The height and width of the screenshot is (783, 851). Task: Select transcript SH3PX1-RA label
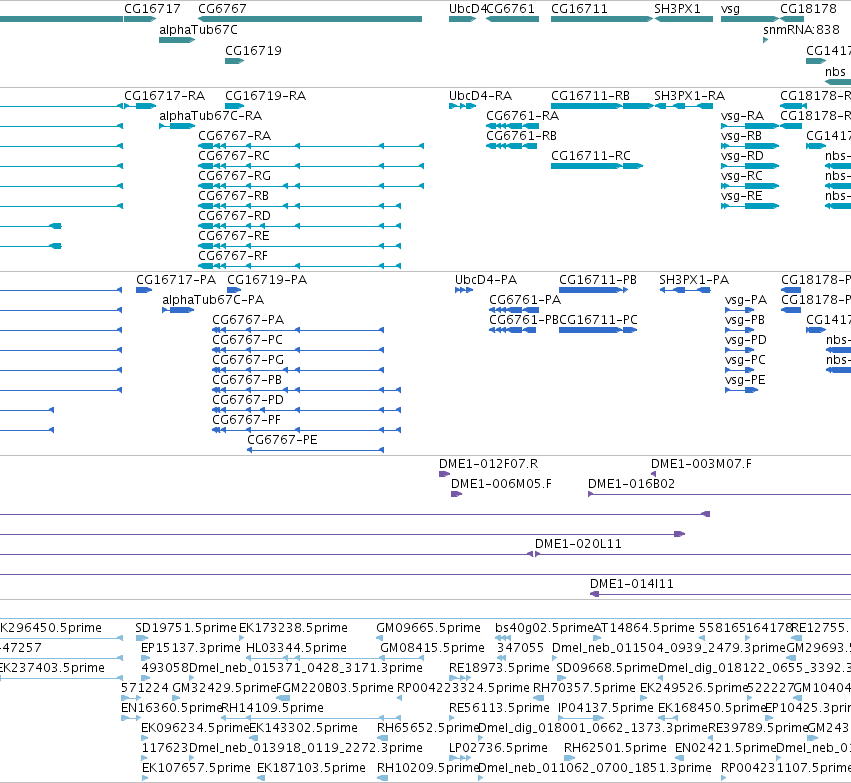click(x=689, y=96)
